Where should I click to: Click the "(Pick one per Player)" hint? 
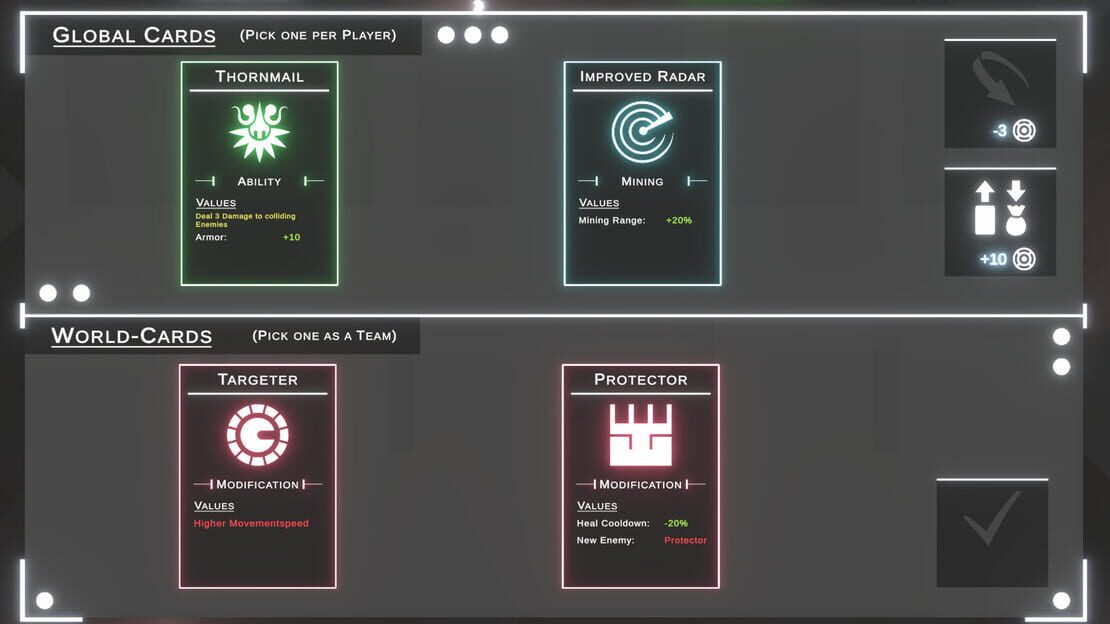coord(318,35)
